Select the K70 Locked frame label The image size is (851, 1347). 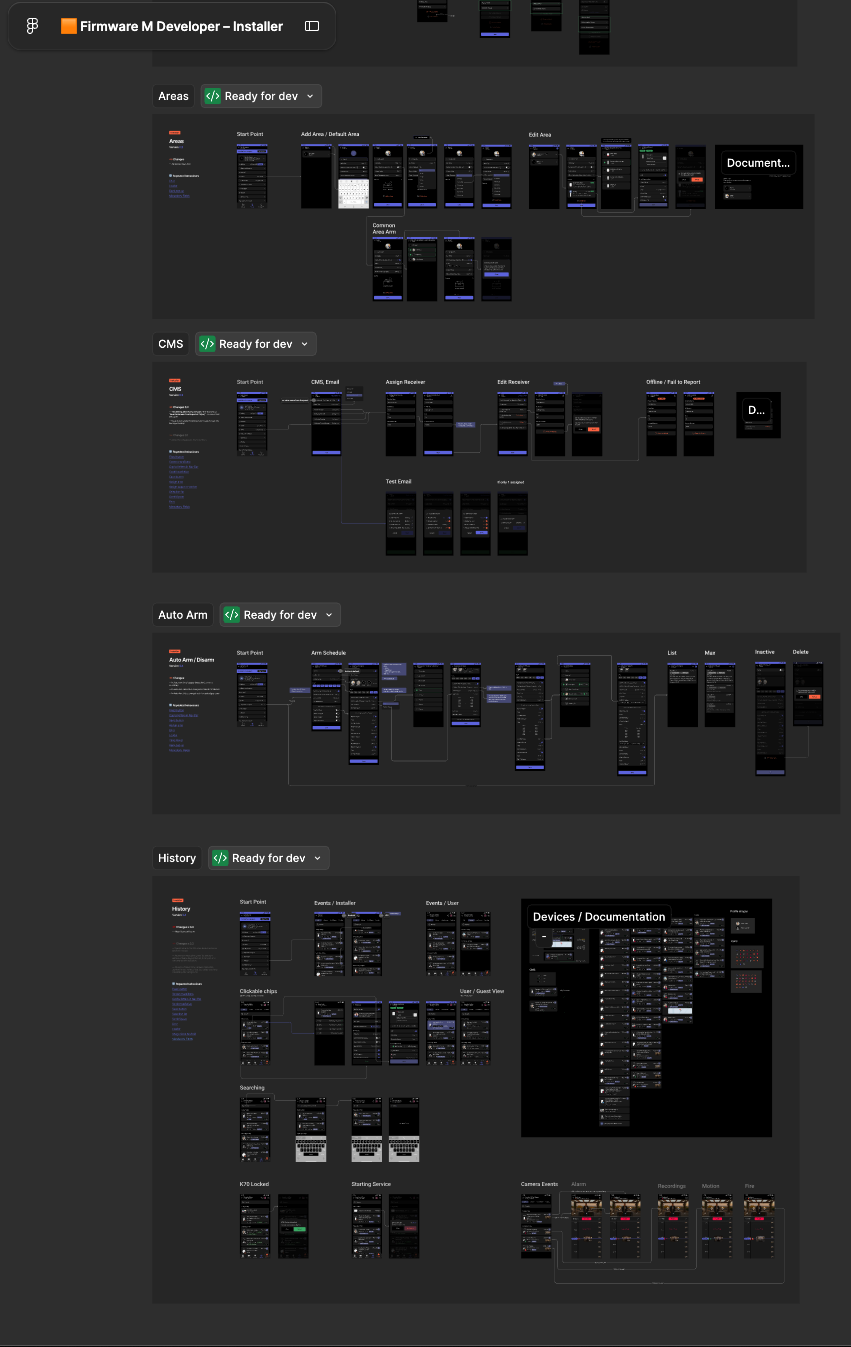(x=254, y=1184)
